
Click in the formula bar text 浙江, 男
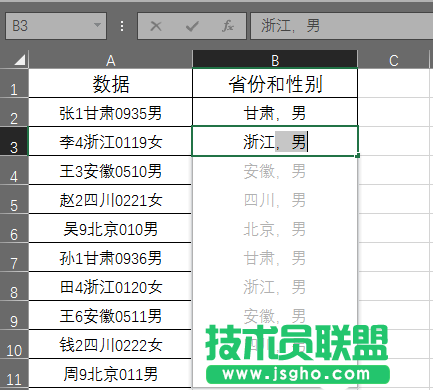(290, 26)
